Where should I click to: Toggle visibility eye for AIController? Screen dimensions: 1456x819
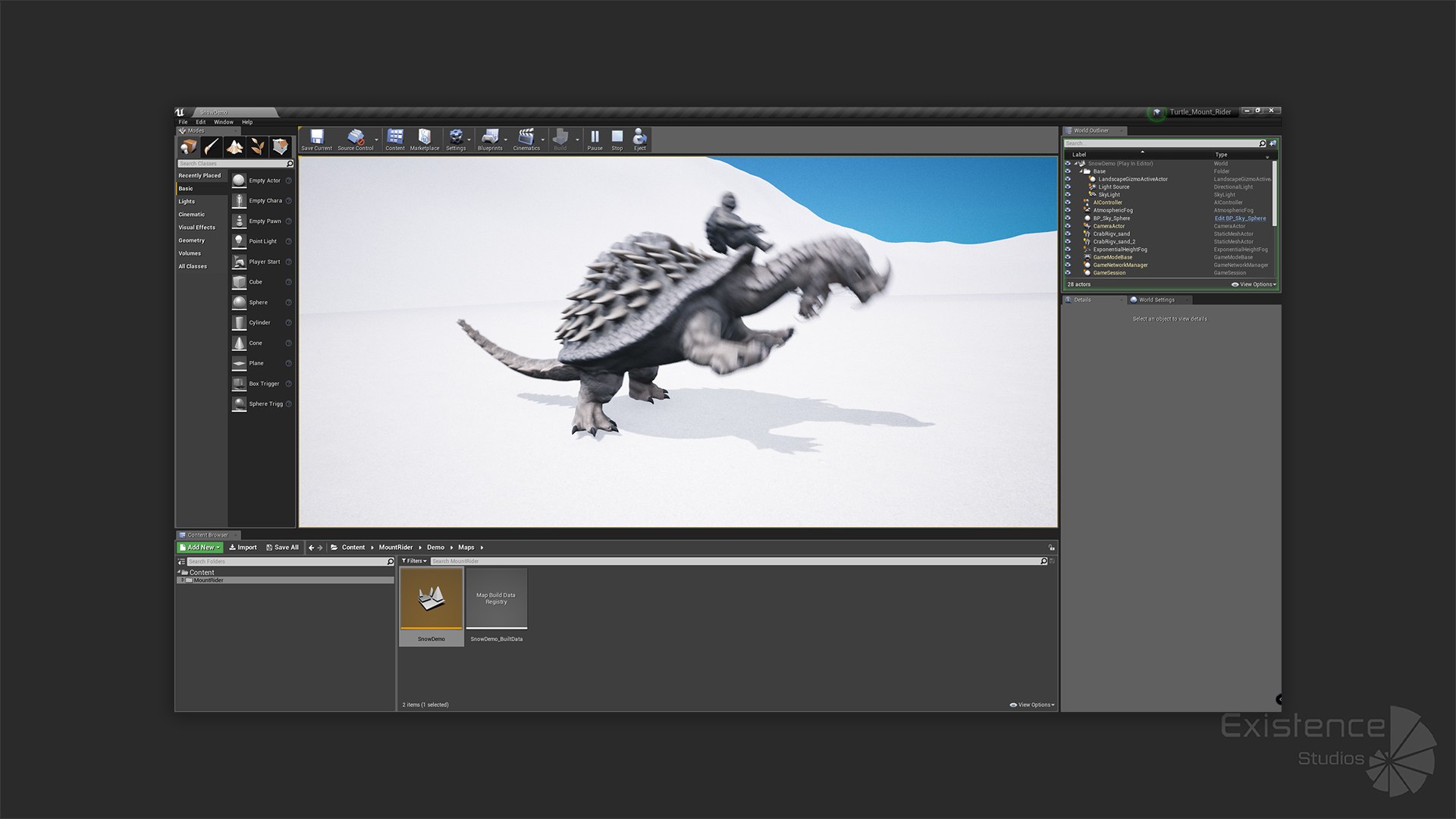pyautogui.click(x=1068, y=202)
